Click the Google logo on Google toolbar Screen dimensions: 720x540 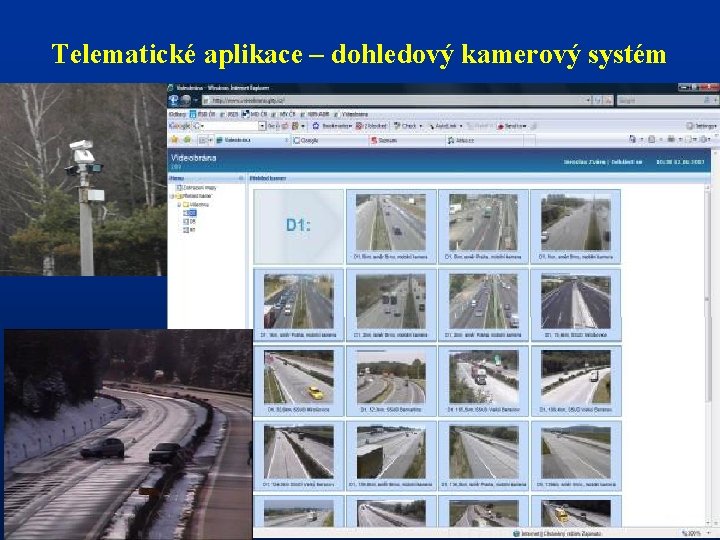180,126
